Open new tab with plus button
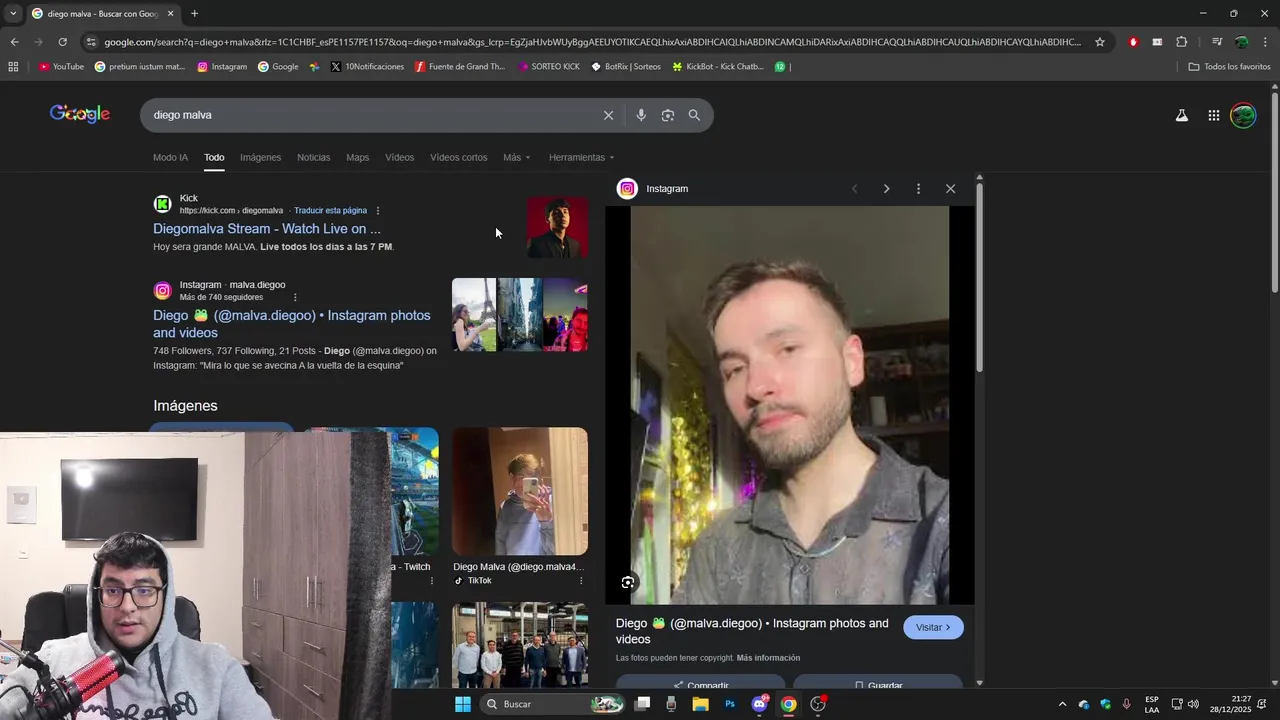The image size is (1280, 720). pos(195,14)
